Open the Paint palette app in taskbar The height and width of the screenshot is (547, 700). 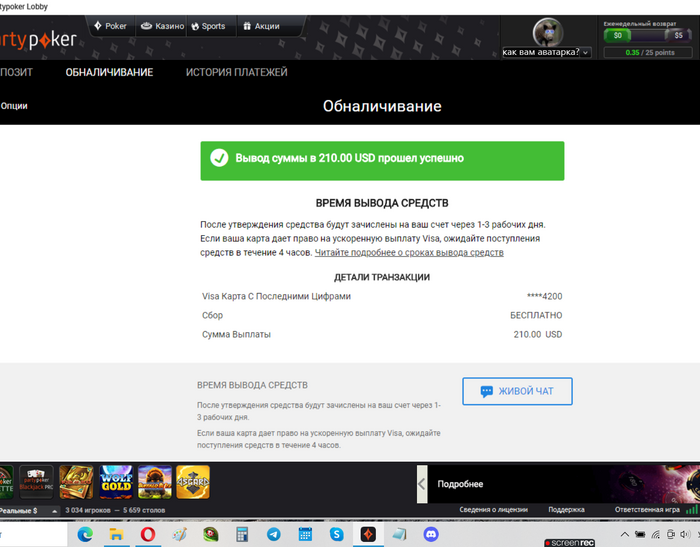pos(179,534)
